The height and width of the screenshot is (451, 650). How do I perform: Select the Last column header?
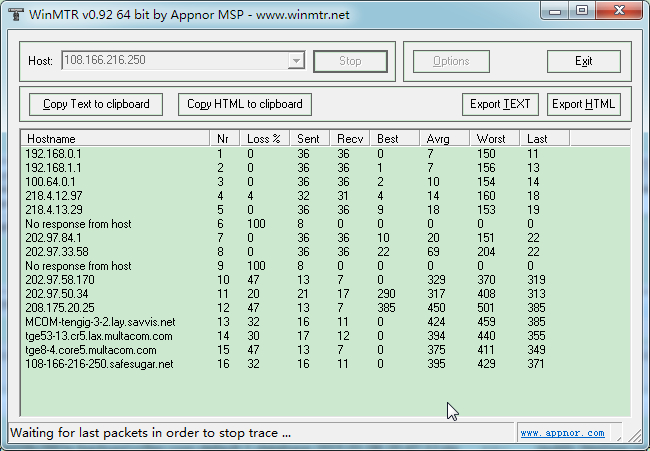[x=545, y=138]
